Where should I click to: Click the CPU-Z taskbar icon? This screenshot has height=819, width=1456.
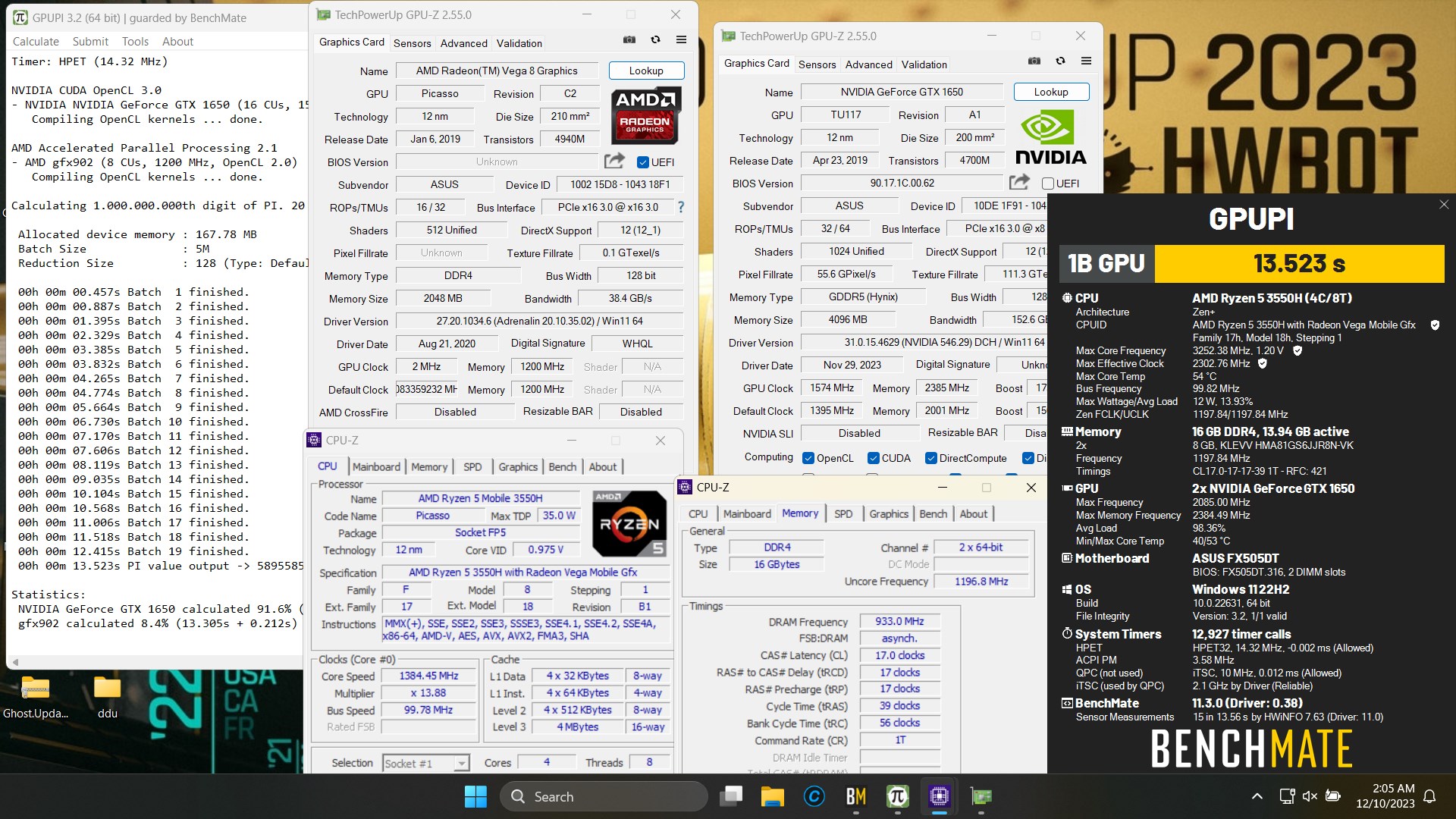tap(939, 796)
